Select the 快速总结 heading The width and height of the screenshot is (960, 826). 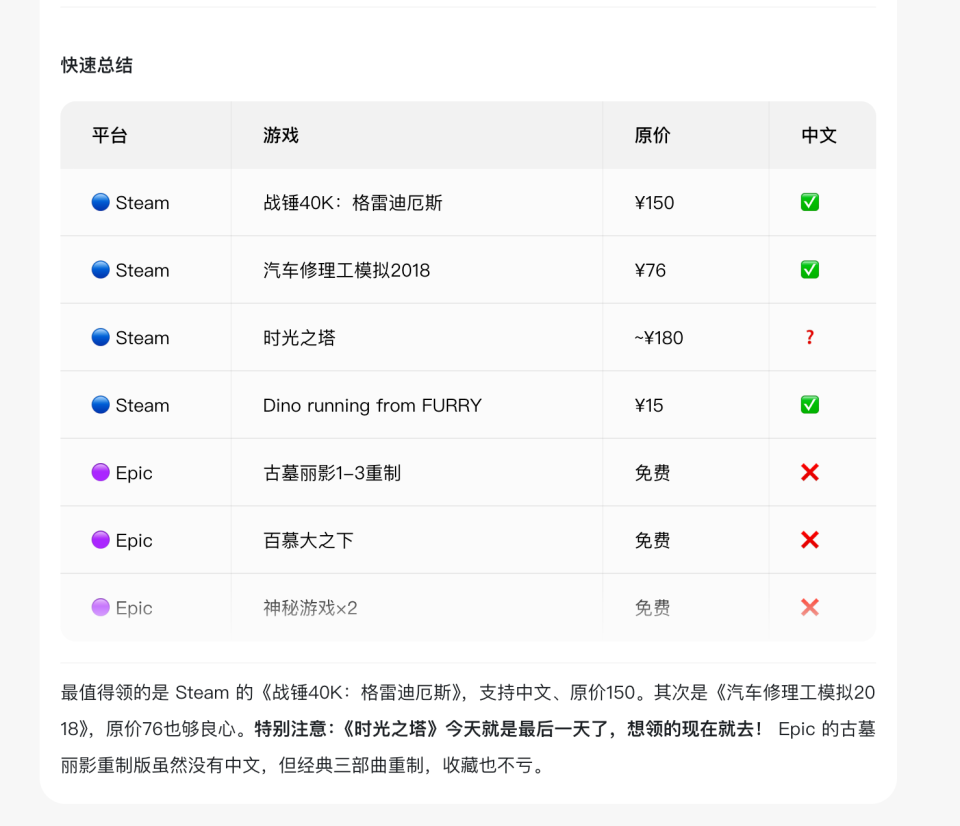pyautogui.click(x=97, y=65)
